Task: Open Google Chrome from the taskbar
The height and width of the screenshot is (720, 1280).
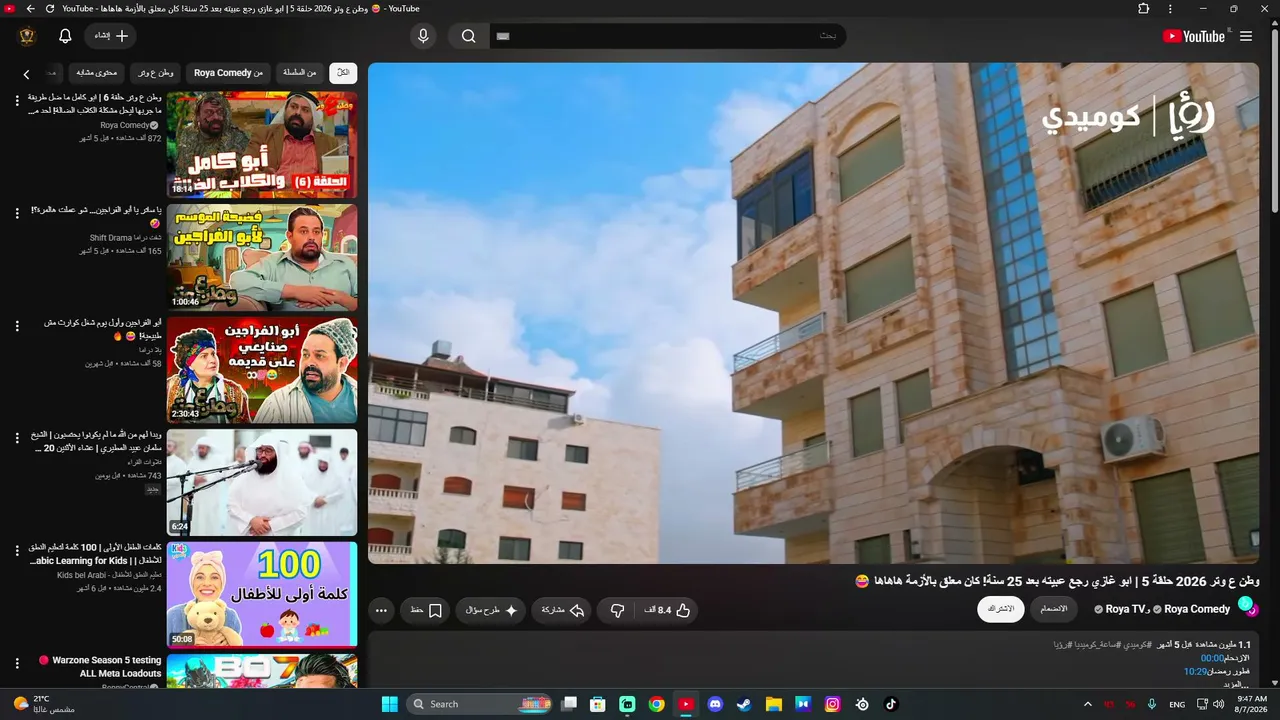Action: (656, 704)
